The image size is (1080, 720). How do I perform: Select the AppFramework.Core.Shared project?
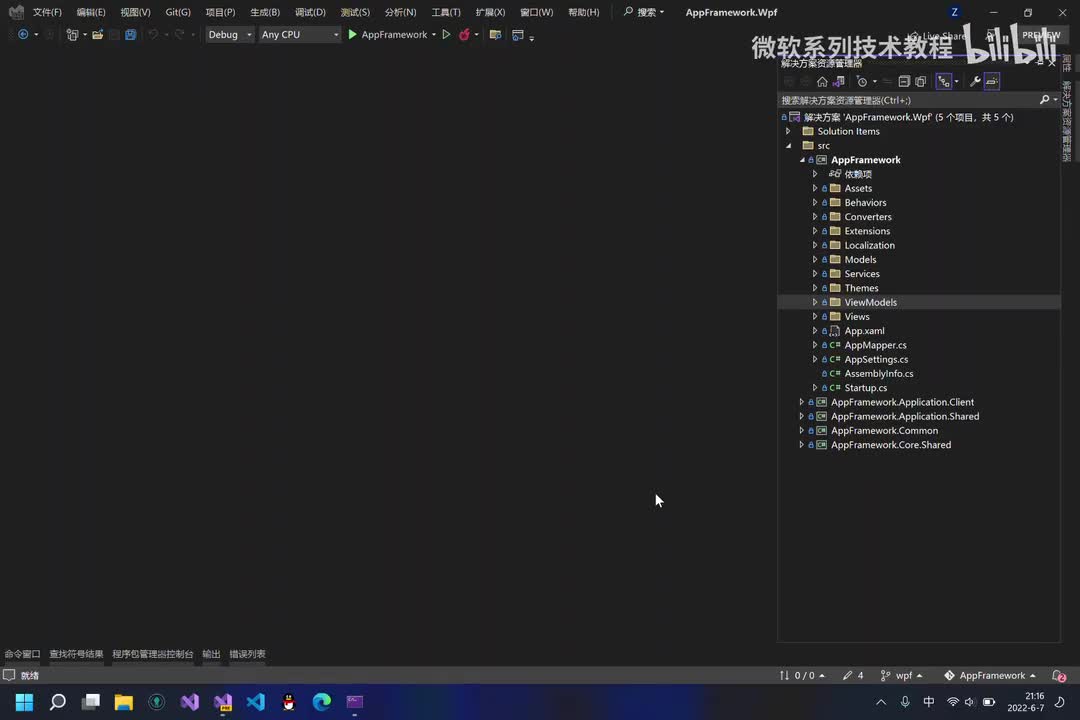[891, 445]
